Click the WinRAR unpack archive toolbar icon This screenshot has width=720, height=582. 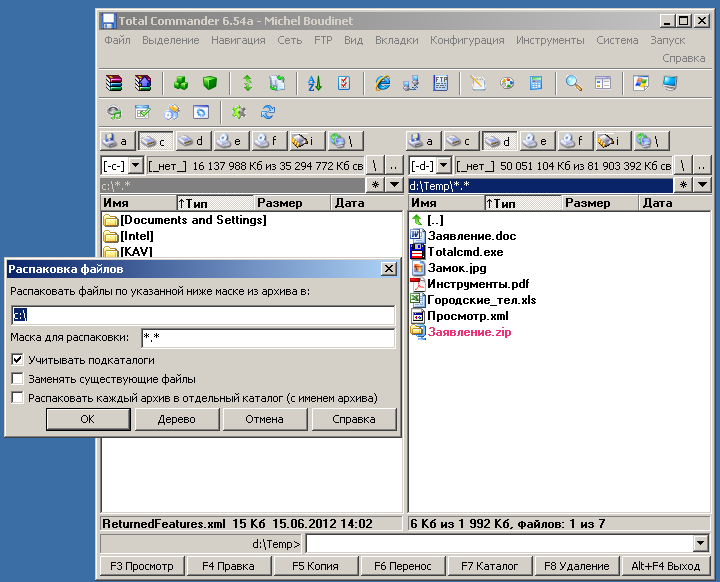tap(143, 83)
